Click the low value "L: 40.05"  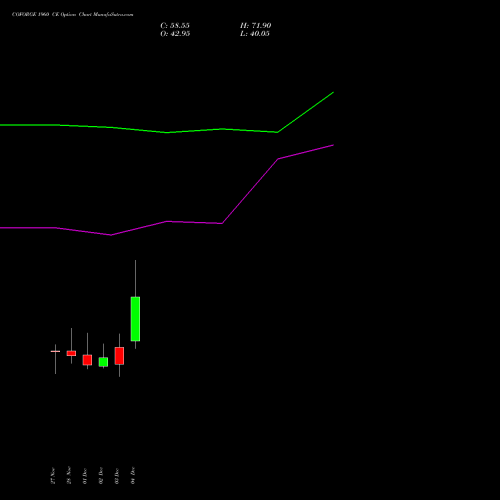pyautogui.click(x=255, y=33)
